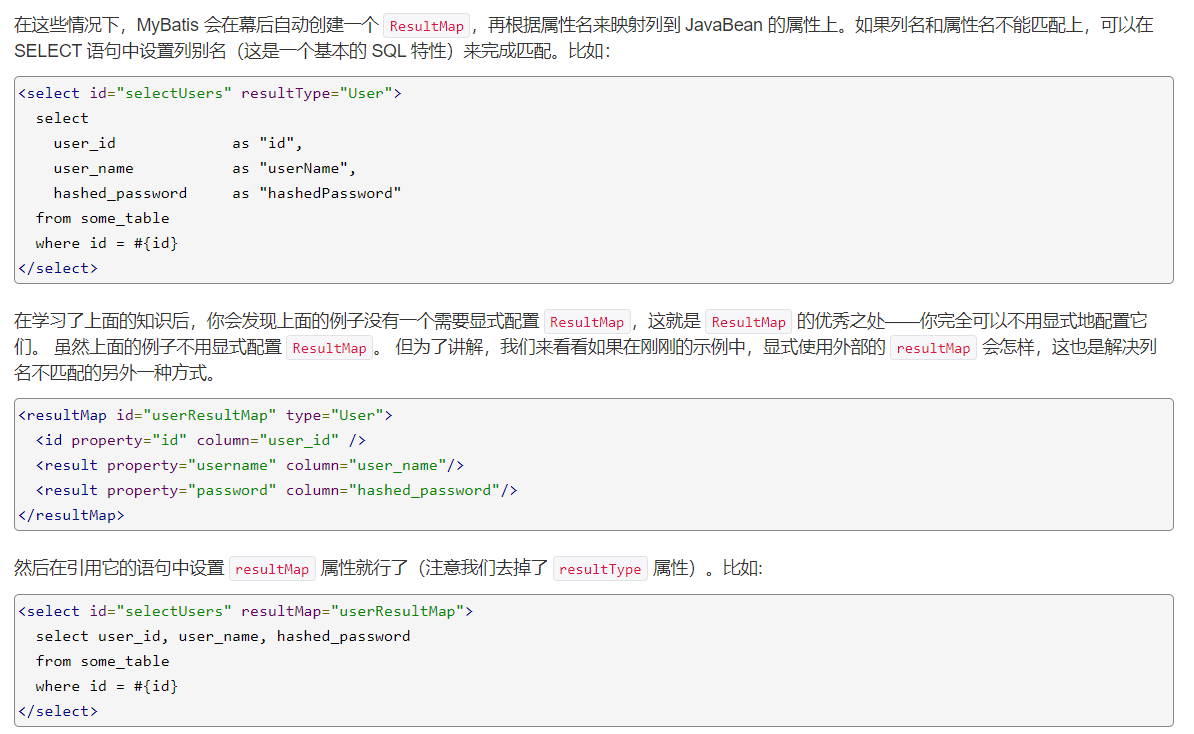The height and width of the screenshot is (734, 1194).
Task: Click the inline ResultMap code before '的优秀之处'
Action: point(749,322)
